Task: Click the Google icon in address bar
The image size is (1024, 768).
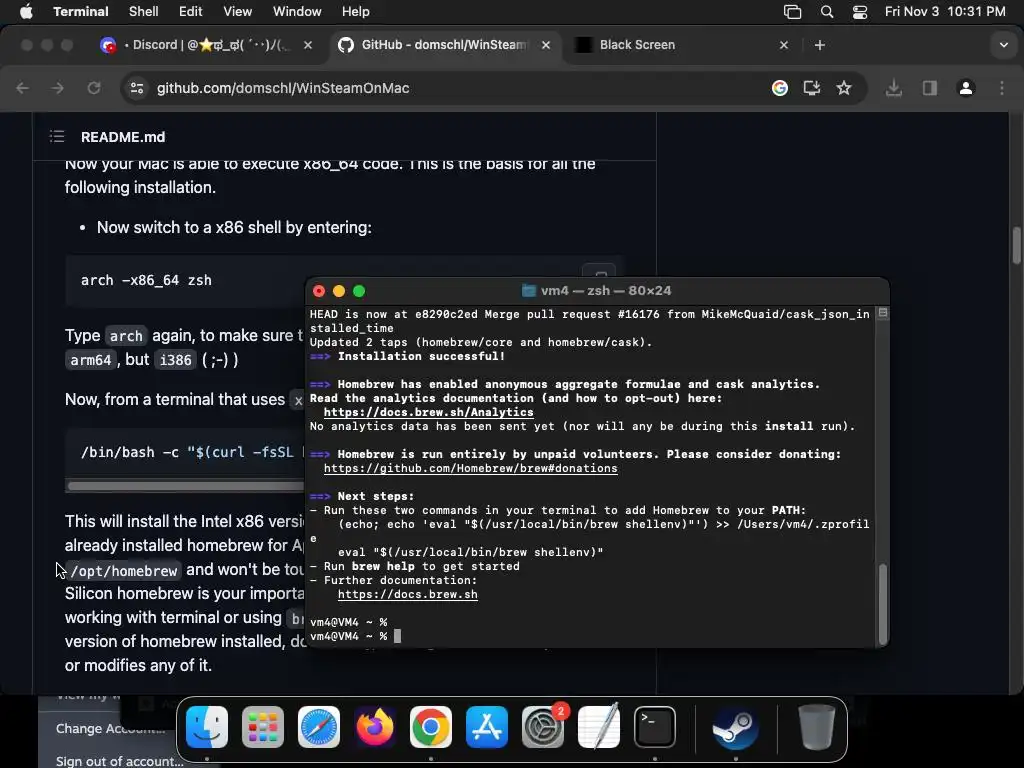Action: coord(780,88)
